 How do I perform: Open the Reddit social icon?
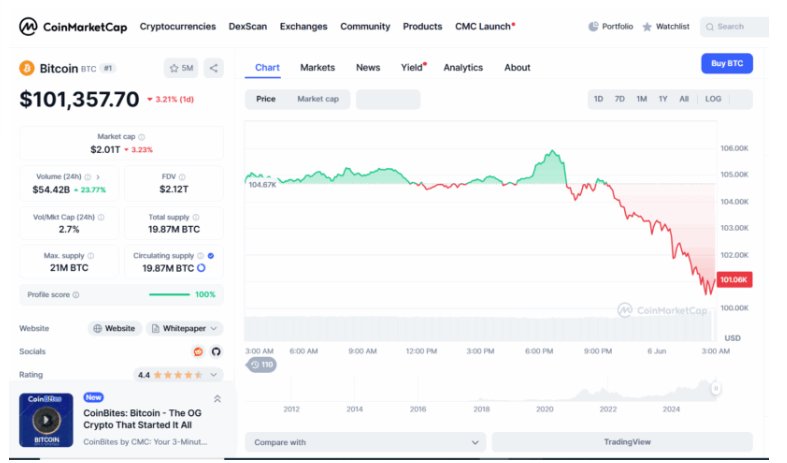point(198,352)
